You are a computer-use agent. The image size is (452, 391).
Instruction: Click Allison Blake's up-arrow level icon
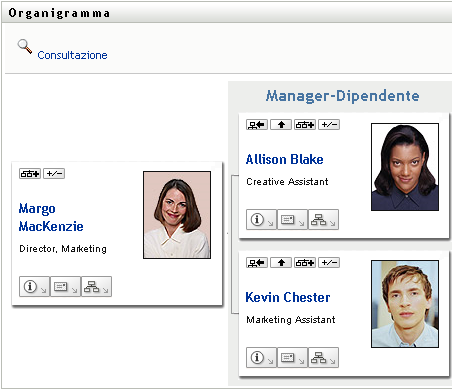[281, 125]
